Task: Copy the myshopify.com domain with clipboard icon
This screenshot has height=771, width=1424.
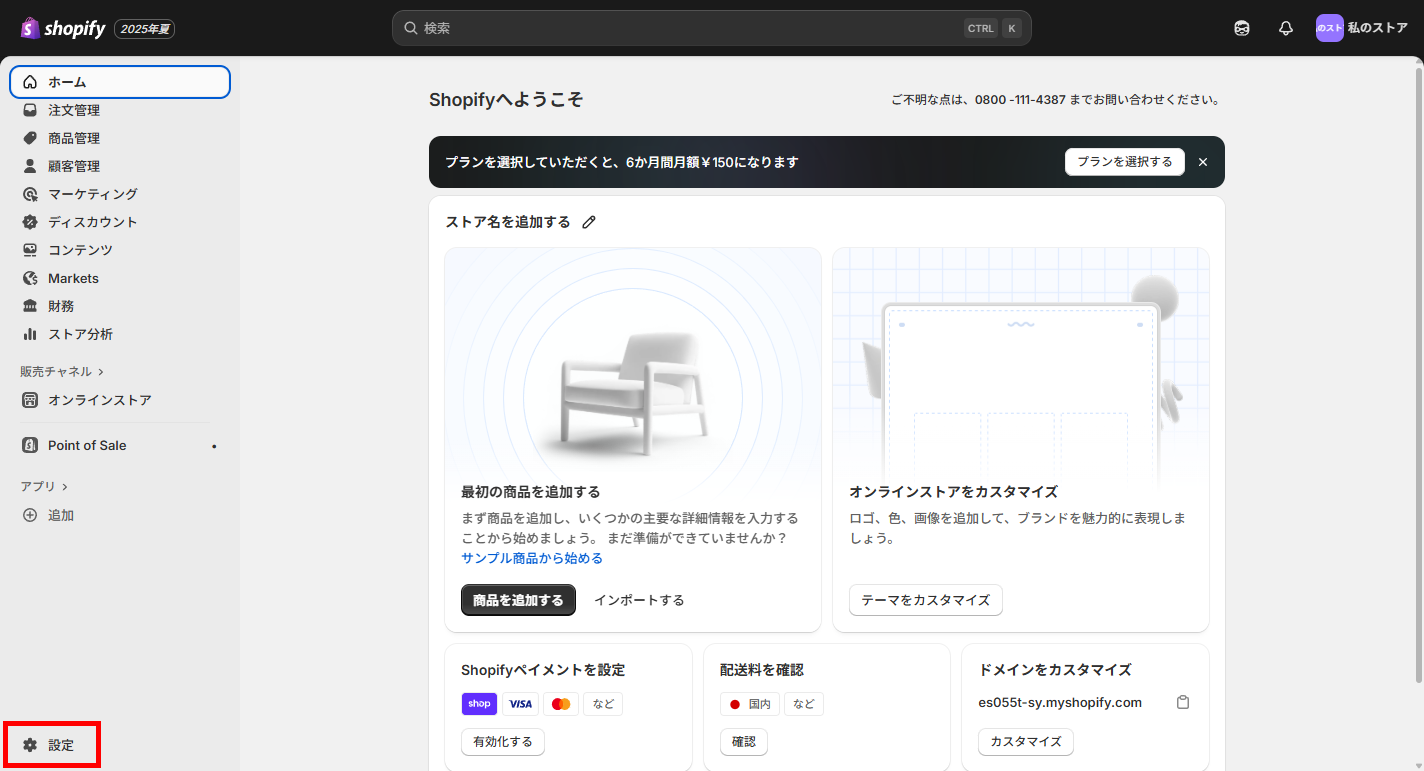Action: [x=1183, y=702]
